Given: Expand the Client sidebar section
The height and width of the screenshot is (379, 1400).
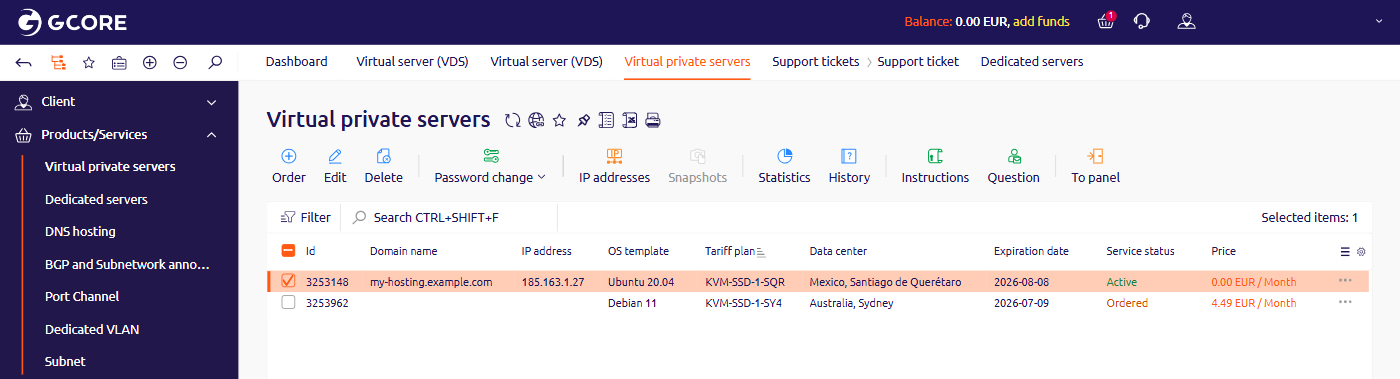Looking at the screenshot, I should coord(211,102).
